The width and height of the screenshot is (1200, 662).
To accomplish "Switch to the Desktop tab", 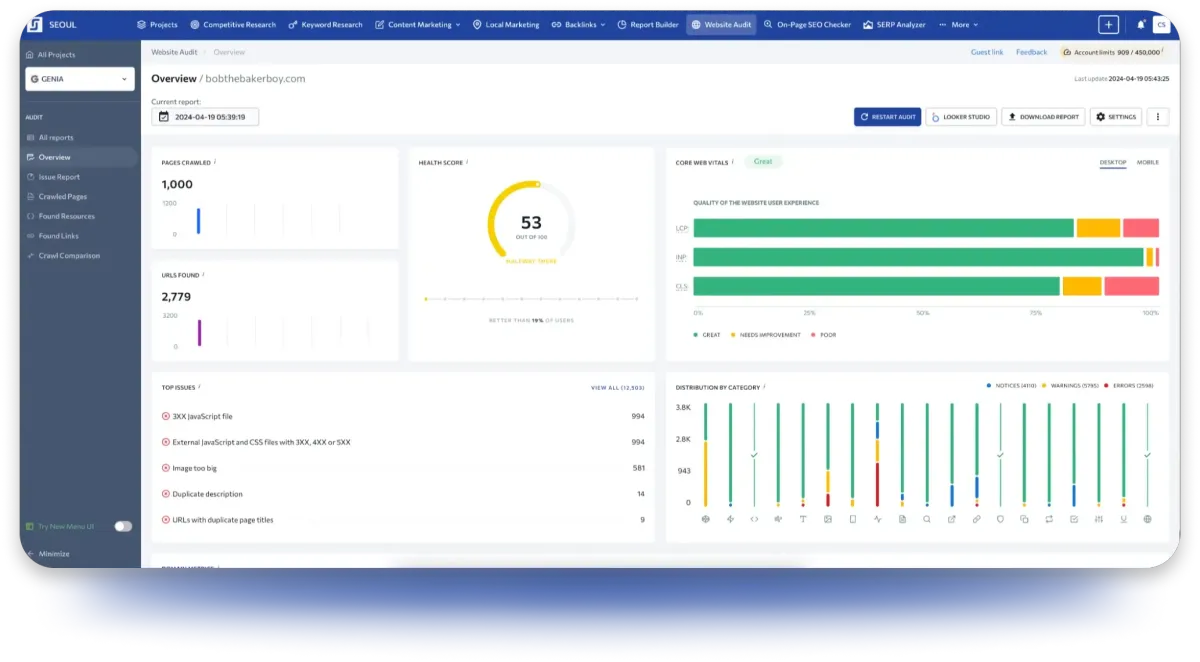I will (1113, 162).
